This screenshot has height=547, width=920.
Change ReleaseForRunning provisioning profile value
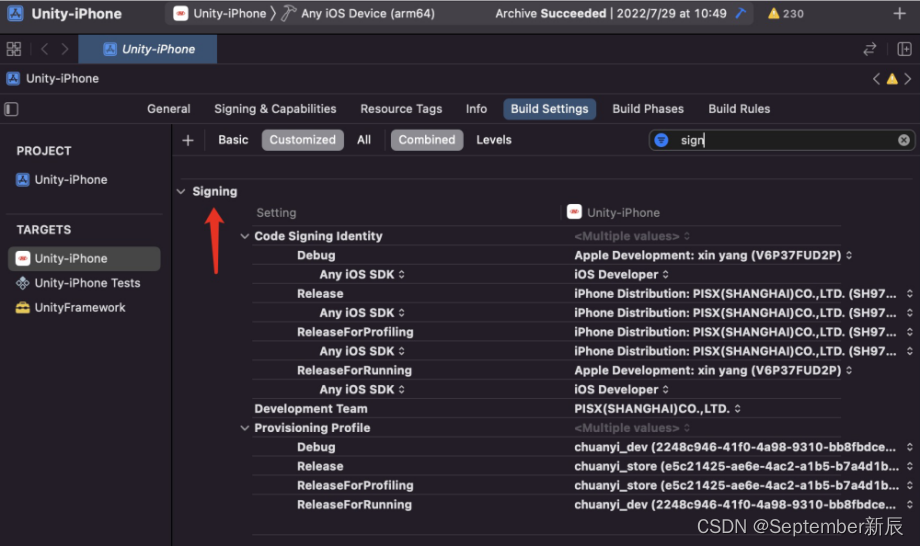pos(743,505)
